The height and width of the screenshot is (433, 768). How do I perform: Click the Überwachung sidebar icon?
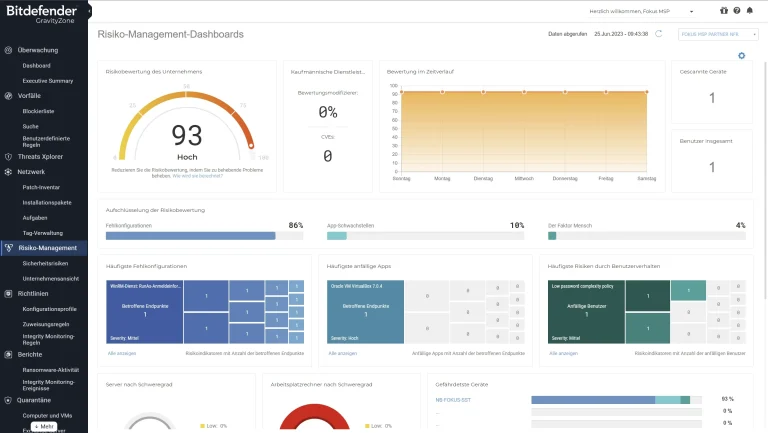tap(8, 50)
